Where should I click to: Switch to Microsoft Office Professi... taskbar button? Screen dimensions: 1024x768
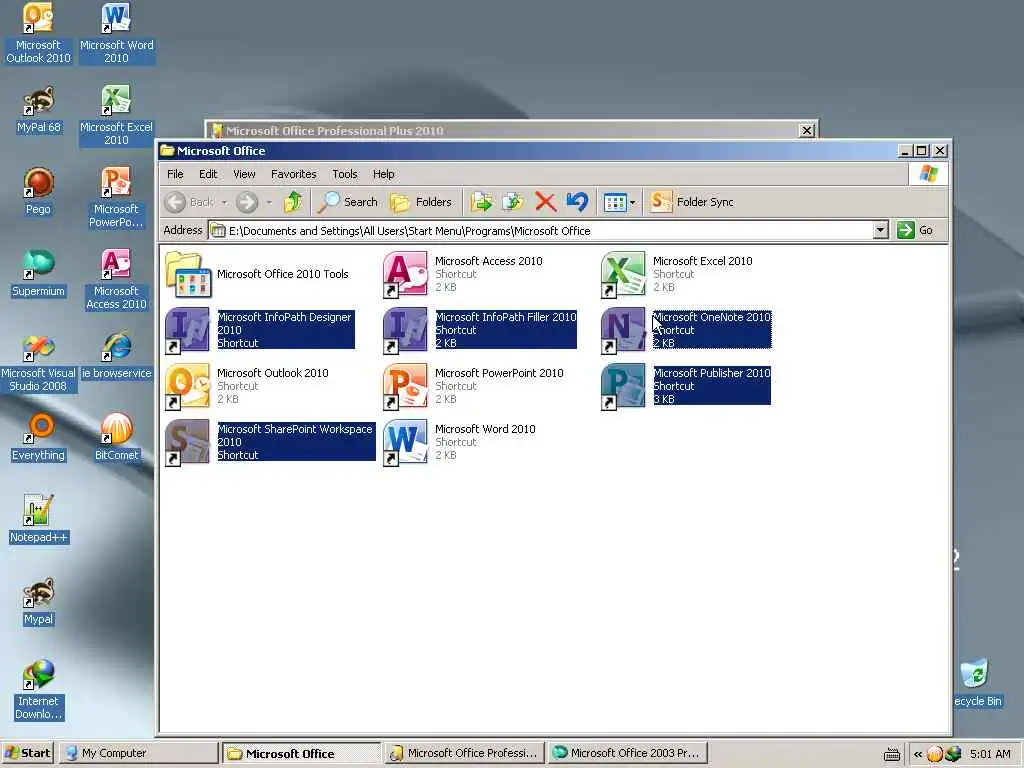(464, 753)
